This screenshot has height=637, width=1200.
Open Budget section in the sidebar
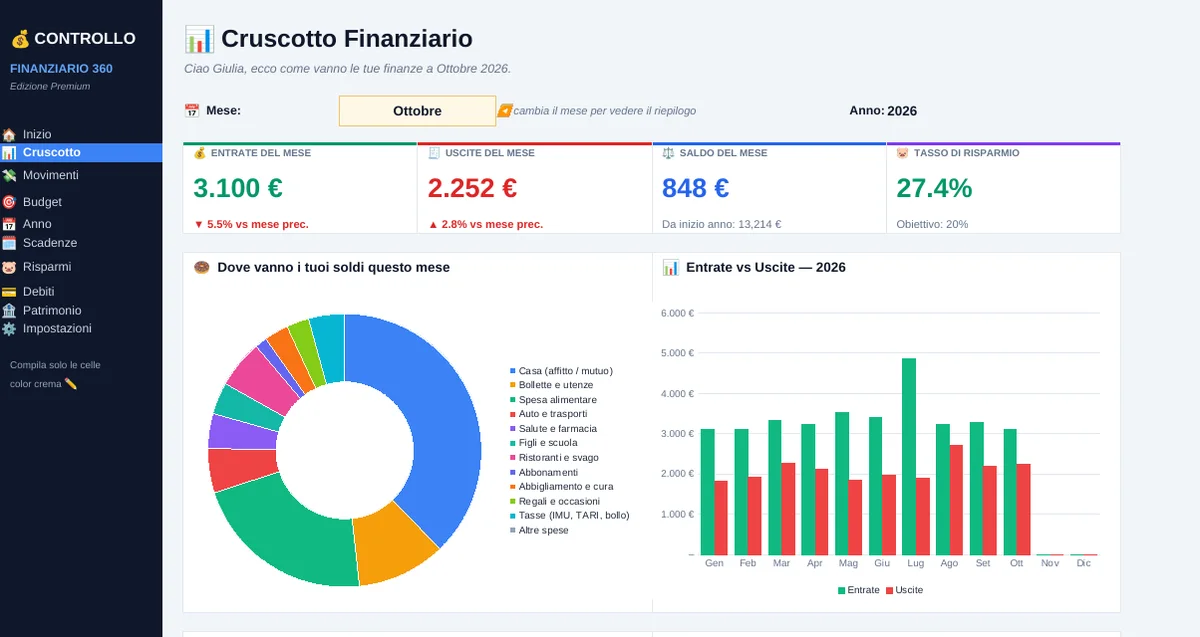point(42,202)
